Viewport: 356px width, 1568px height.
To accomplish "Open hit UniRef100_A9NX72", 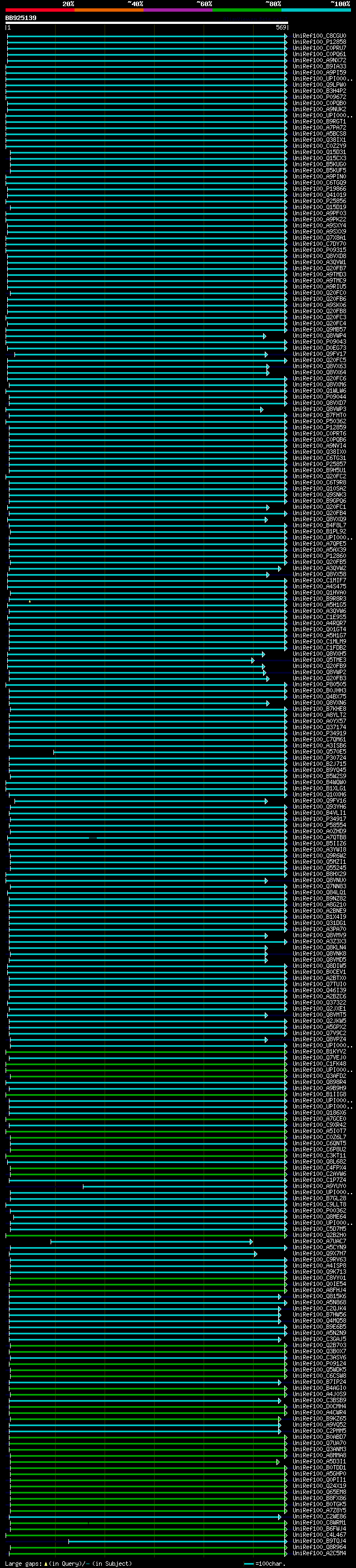I will [319, 60].
